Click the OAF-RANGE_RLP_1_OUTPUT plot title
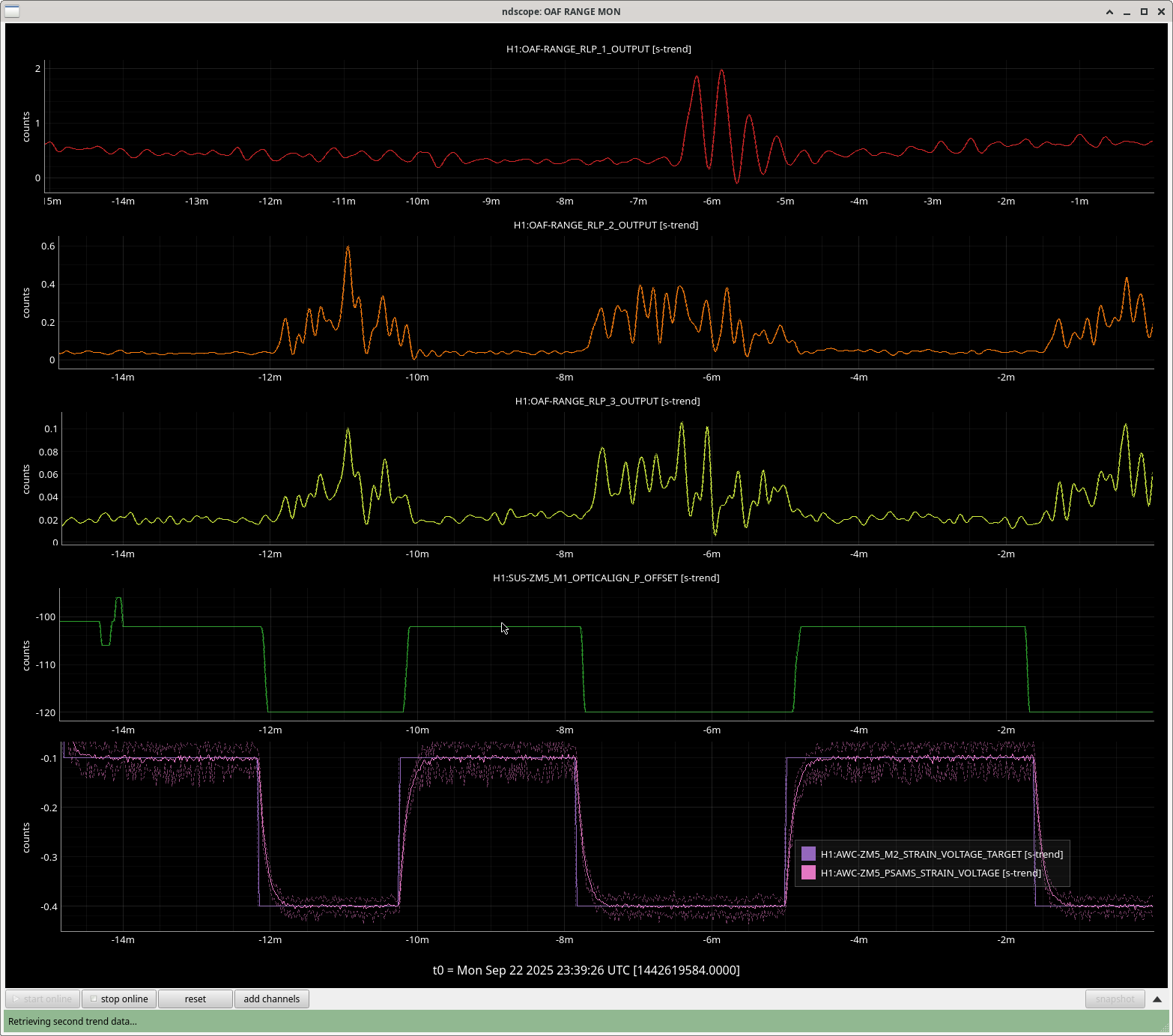 click(598, 49)
